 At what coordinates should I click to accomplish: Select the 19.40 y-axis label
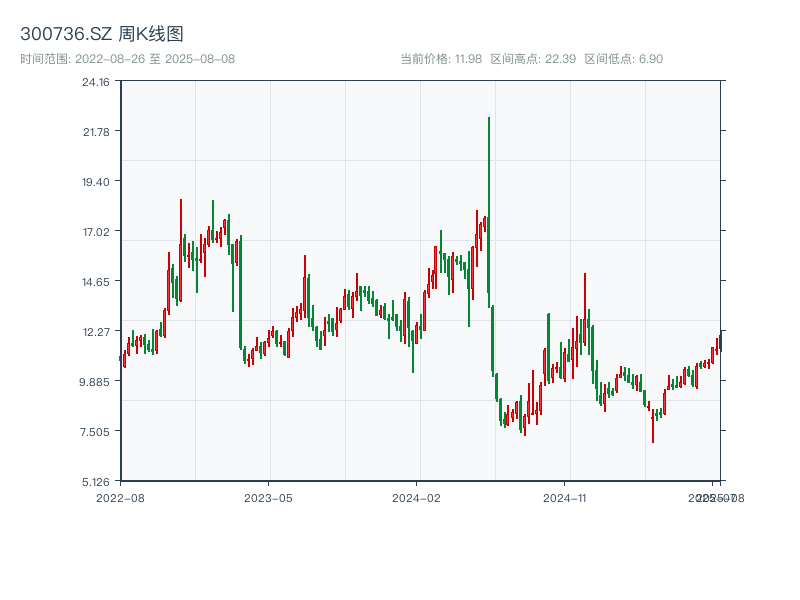[96, 182]
